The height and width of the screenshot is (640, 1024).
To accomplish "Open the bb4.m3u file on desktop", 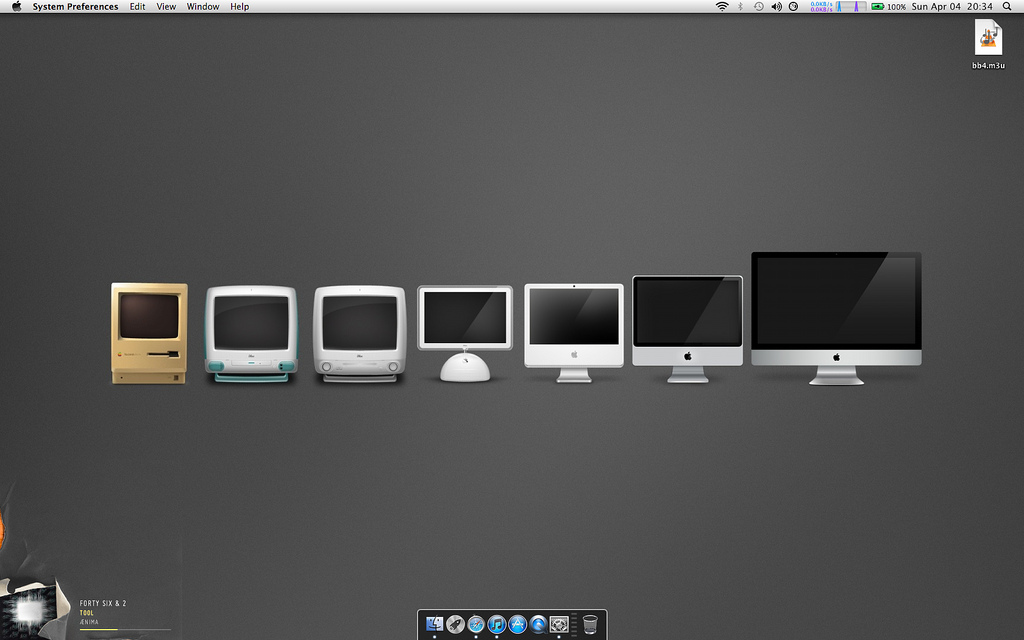I will click(x=988, y=43).
